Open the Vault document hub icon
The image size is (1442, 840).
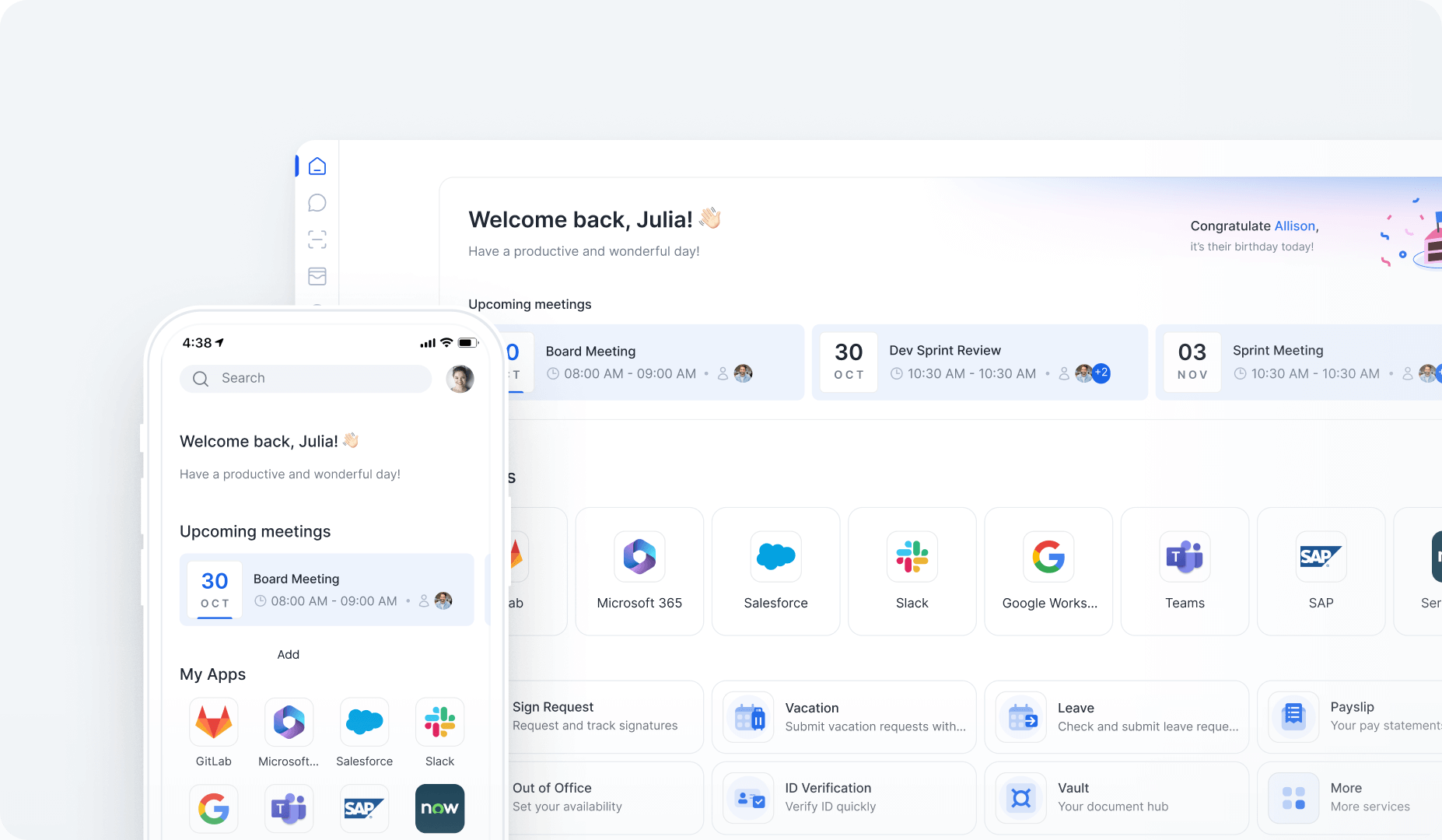pyautogui.click(x=1020, y=798)
